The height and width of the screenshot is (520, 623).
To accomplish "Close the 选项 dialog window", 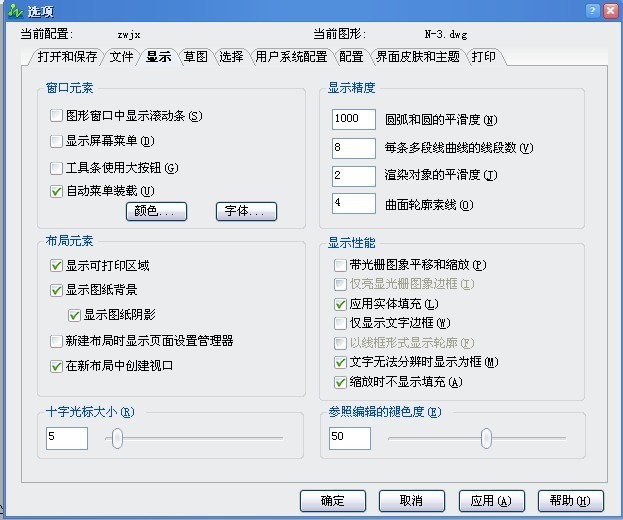I will 611,10.
